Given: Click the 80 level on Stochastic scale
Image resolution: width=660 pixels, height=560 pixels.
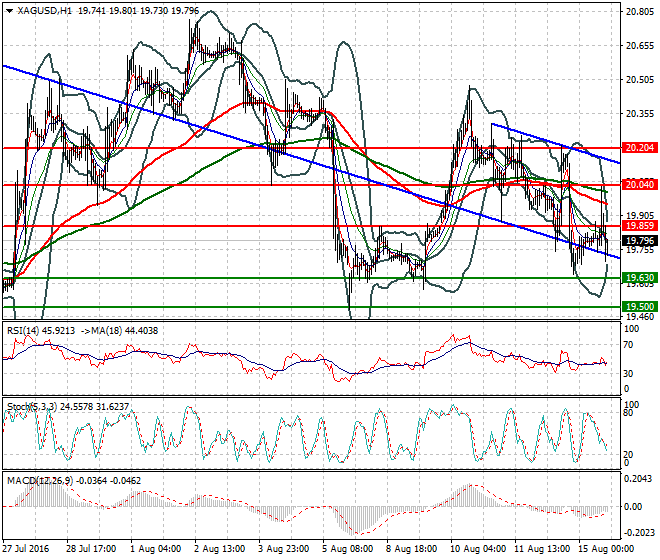Looking at the screenshot, I should click(628, 413).
